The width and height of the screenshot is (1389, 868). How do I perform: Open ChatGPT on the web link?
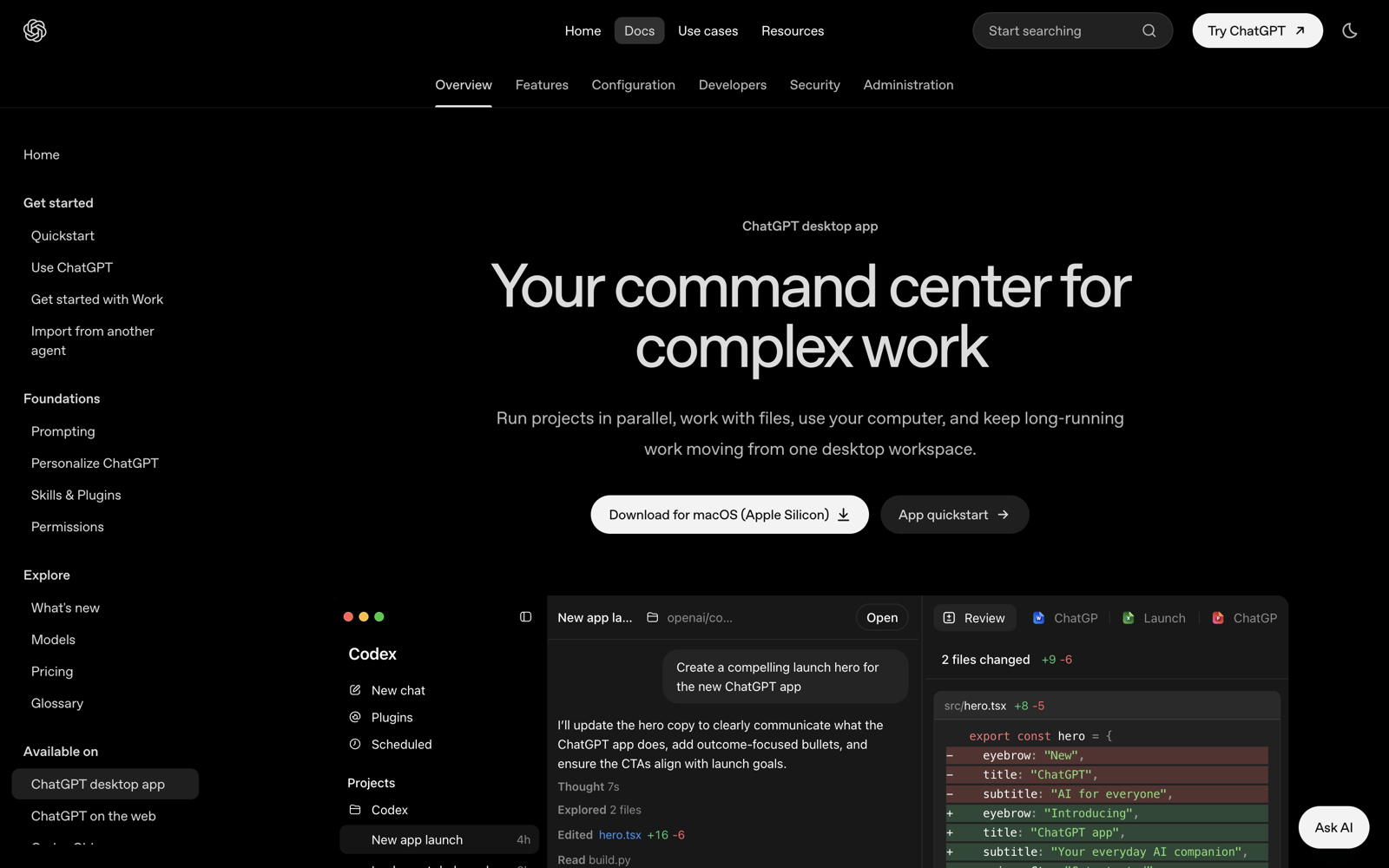pos(94,816)
